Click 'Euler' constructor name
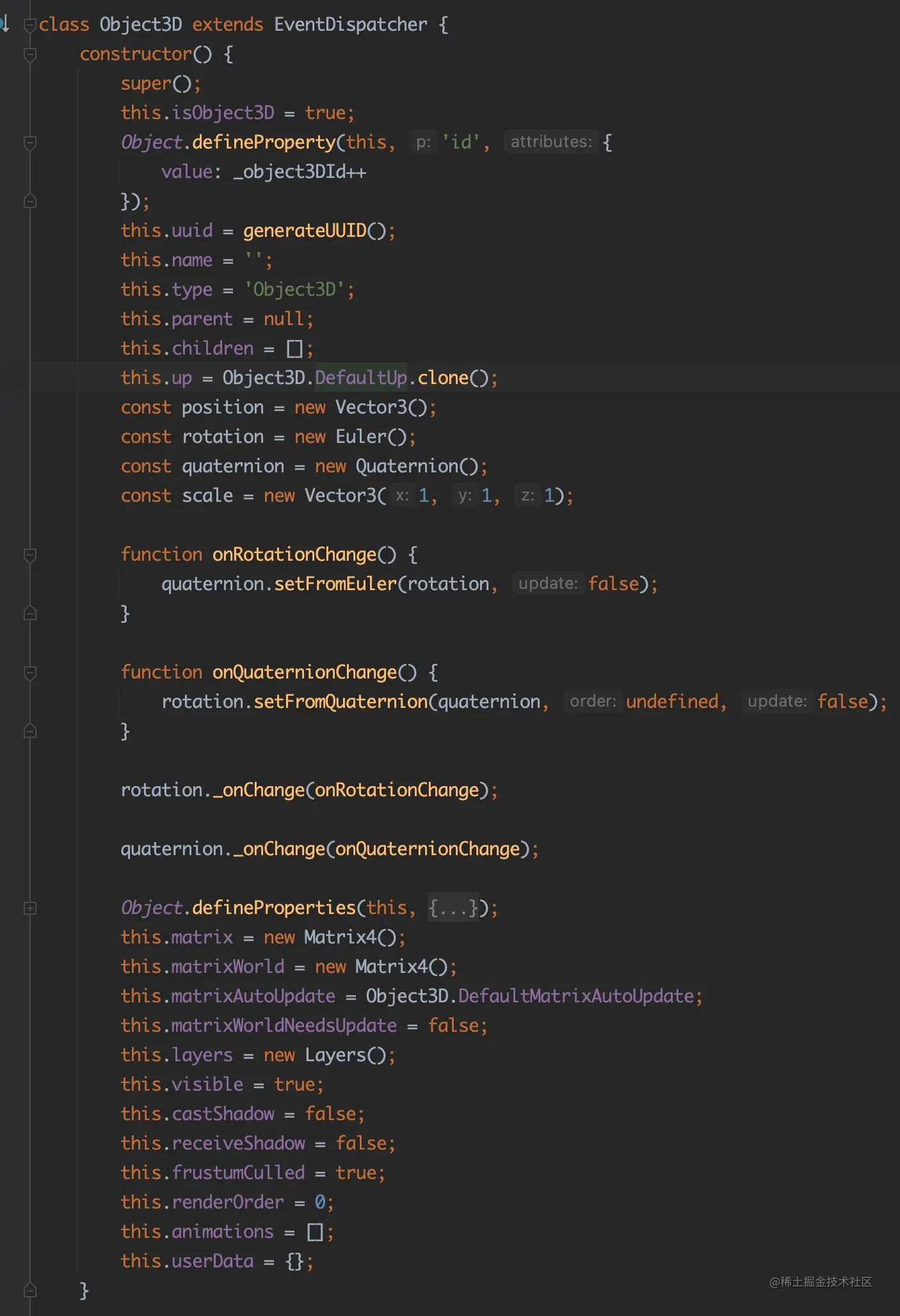The height and width of the screenshot is (1316, 900). pyautogui.click(x=361, y=437)
